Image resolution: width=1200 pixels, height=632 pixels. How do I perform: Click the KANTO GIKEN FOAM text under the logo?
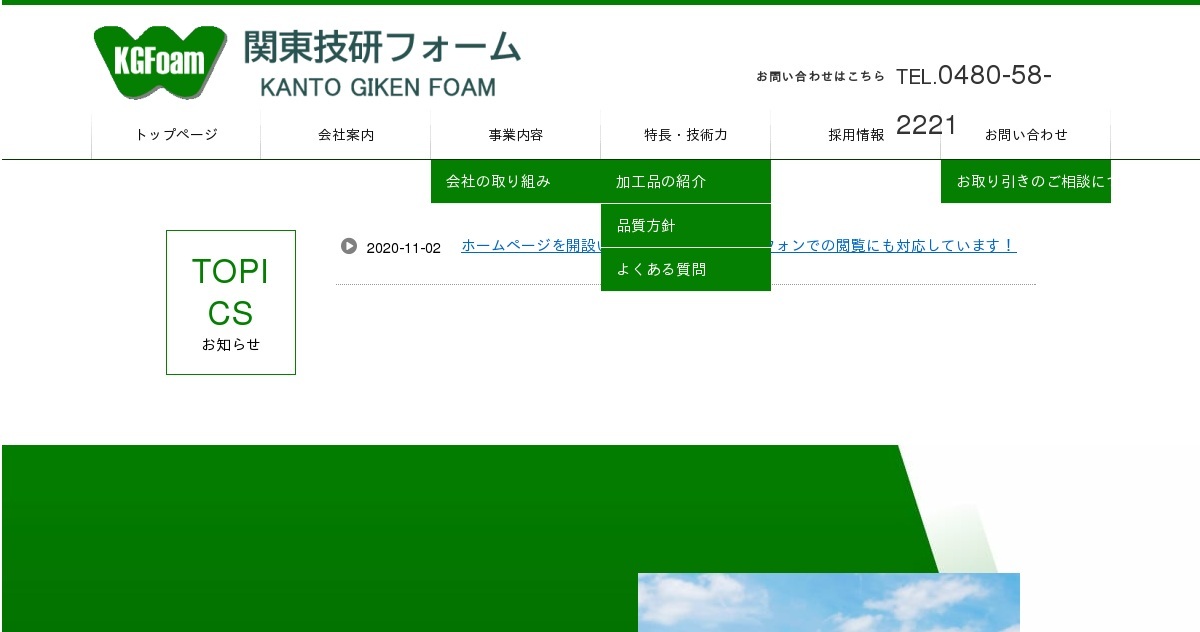[378, 88]
